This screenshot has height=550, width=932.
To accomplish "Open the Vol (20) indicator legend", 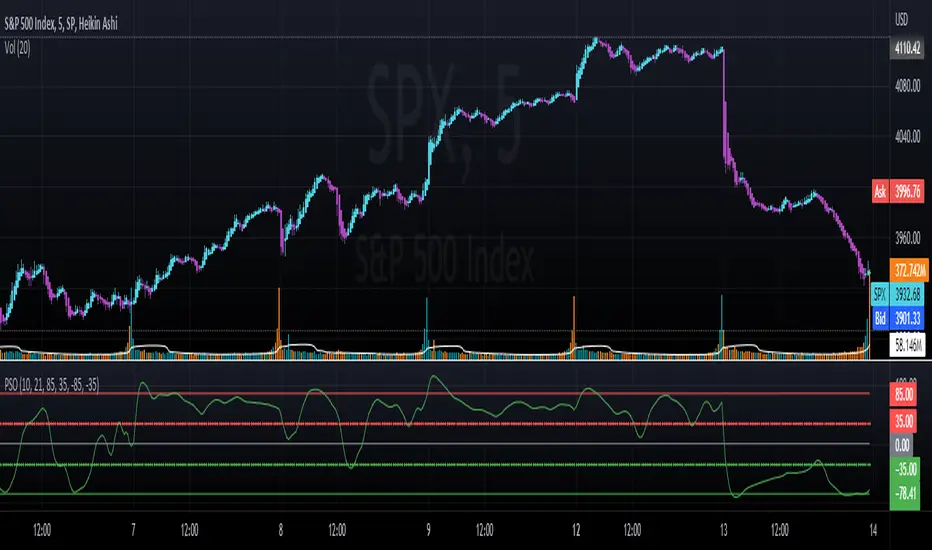I will [17, 48].
